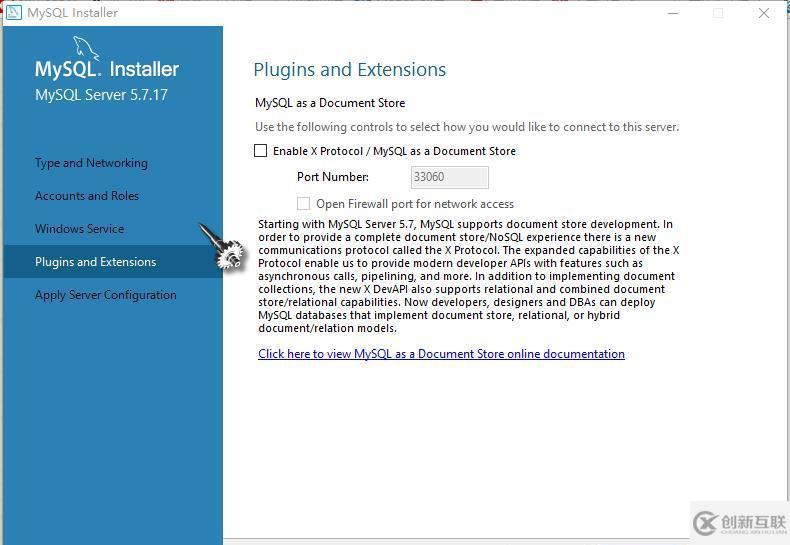Select the Accounts and Roles step
The height and width of the screenshot is (545, 790).
pos(87,195)
